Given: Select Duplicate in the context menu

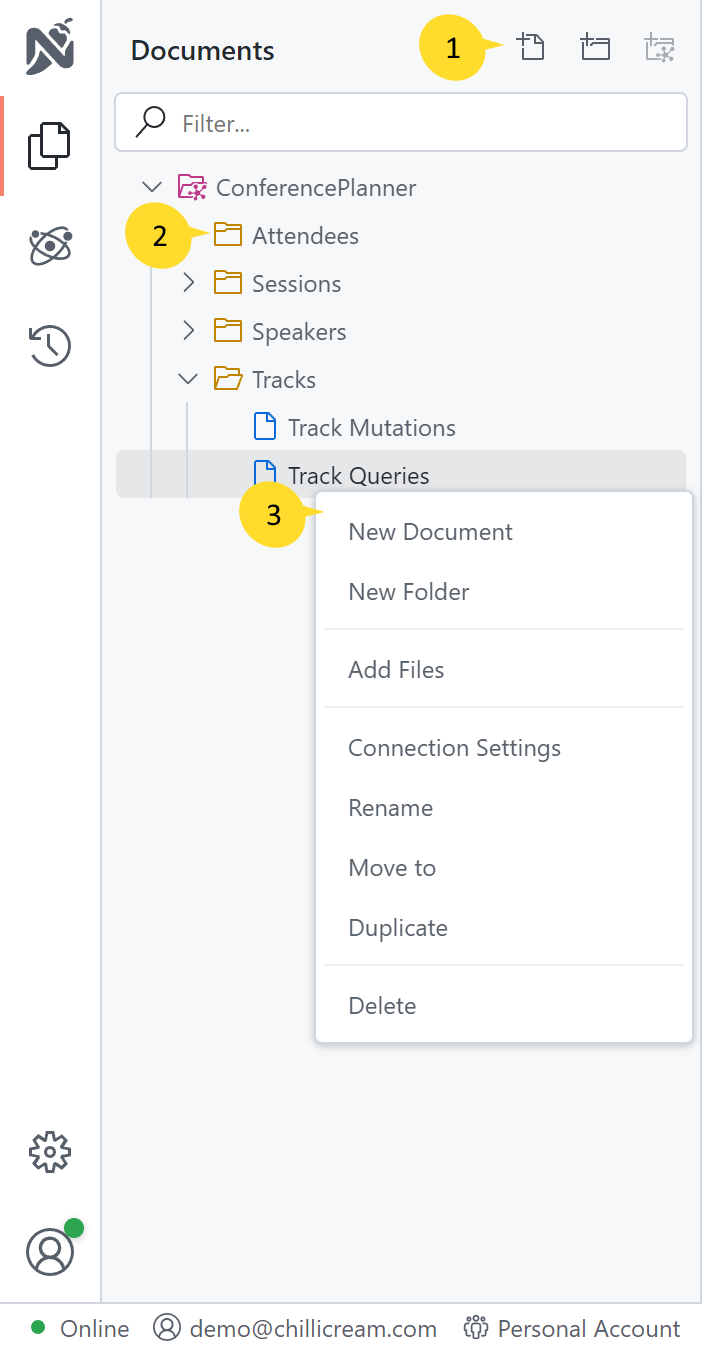Looking at the screenshot, I should 397,928.
